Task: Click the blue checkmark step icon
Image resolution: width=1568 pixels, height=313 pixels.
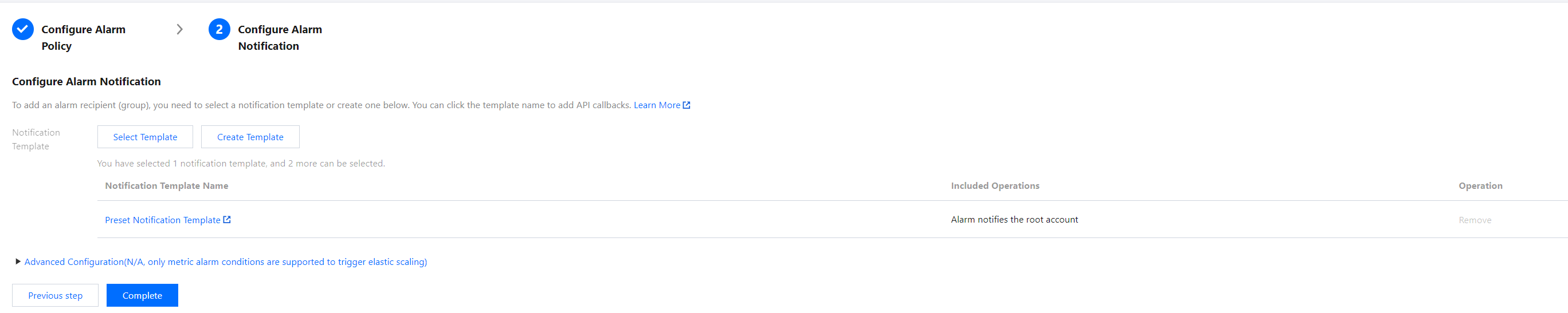Action: coord(23,29)
